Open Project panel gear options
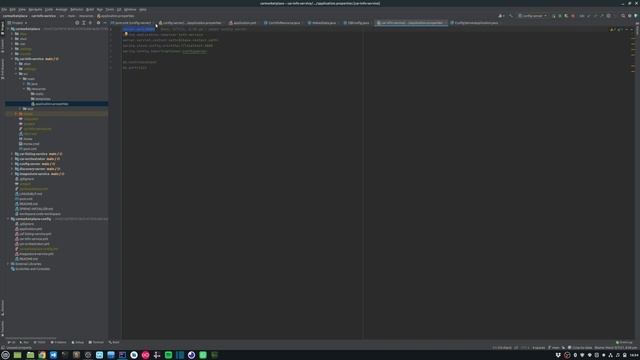The width and height of the screenshot is (640, 360). (x=98, y=23)
